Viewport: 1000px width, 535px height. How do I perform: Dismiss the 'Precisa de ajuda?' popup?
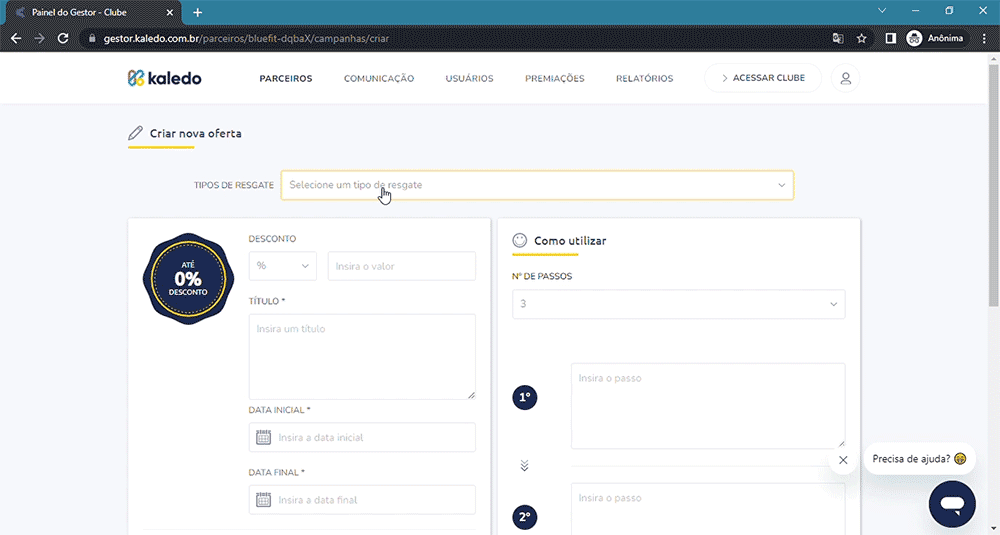(843, 460)
